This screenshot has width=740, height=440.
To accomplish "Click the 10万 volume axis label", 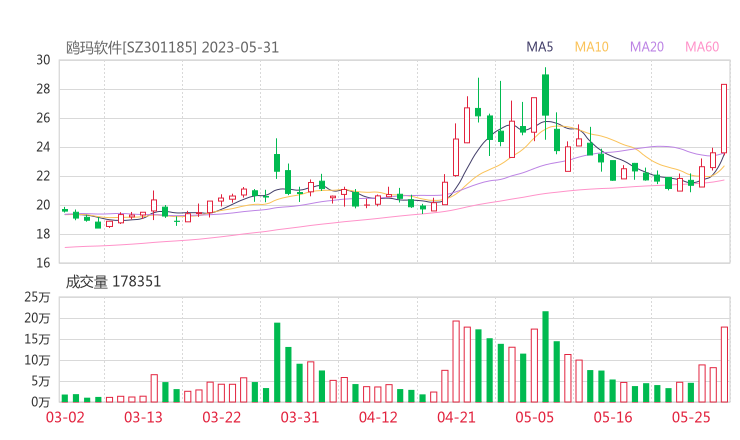I will (37, 360).
